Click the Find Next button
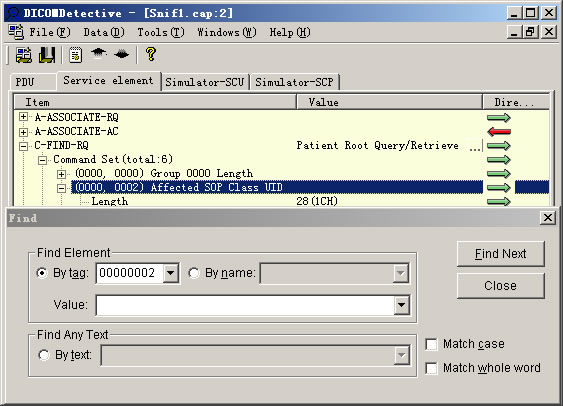 point(501,254)
